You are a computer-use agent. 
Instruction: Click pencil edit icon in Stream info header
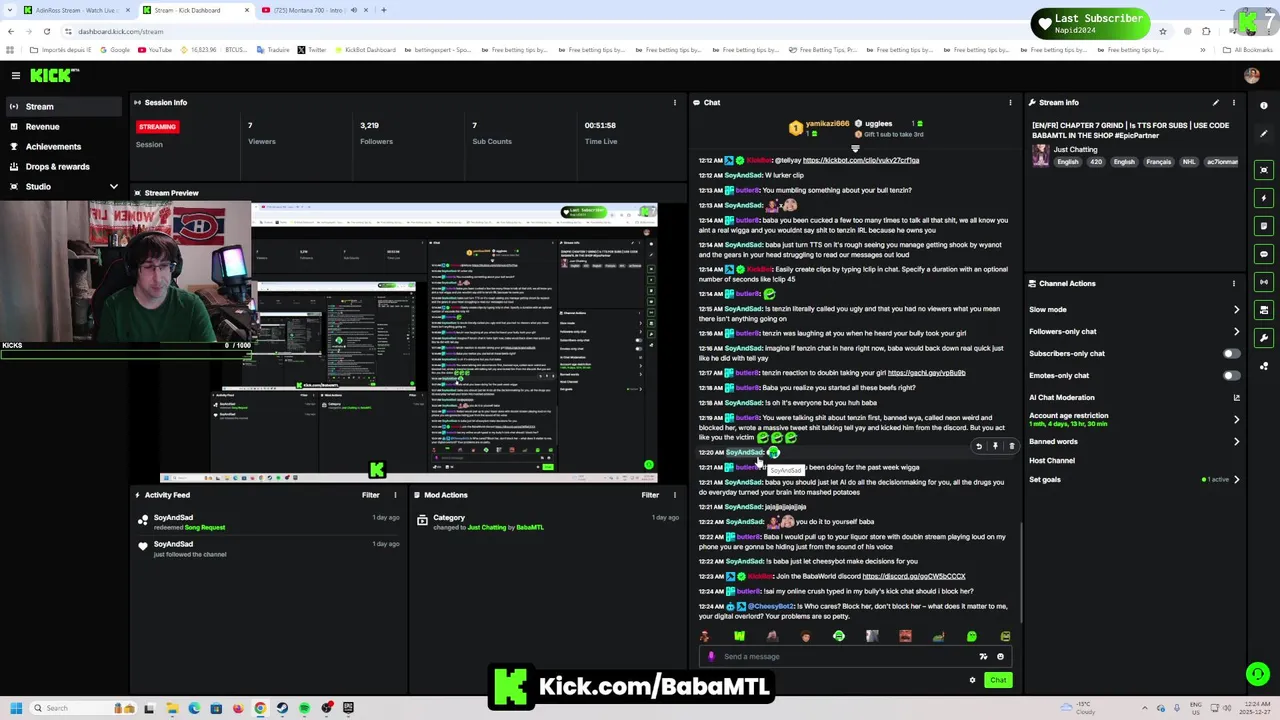pyautogui.click(x=1216, y=102)
